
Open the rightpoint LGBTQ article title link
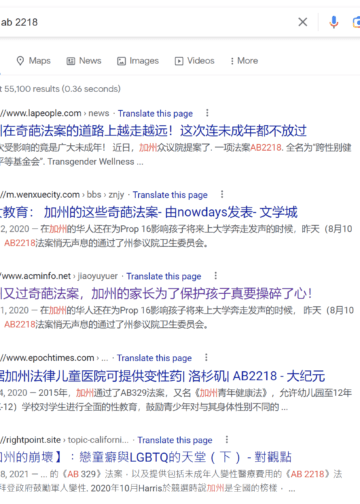(146, 457)
